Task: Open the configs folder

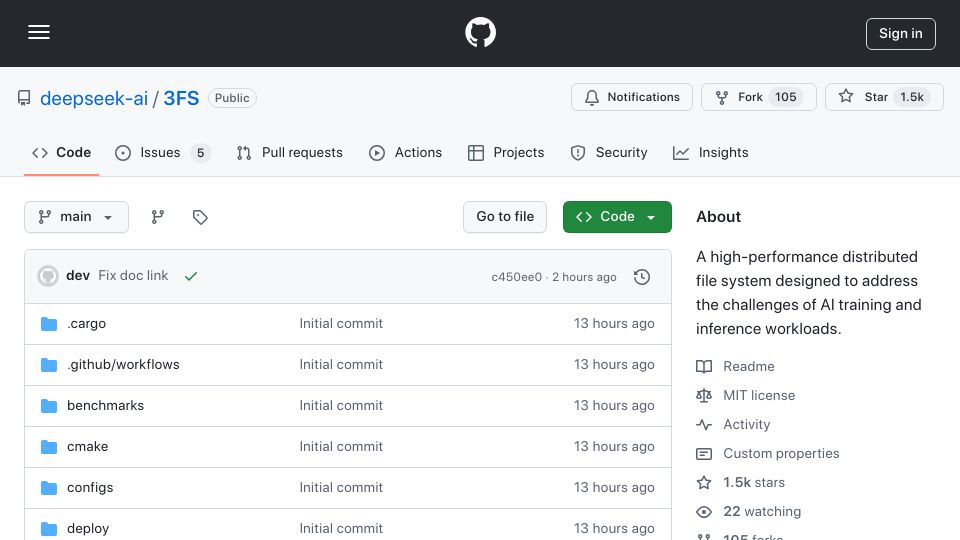Action: [90, 487]
